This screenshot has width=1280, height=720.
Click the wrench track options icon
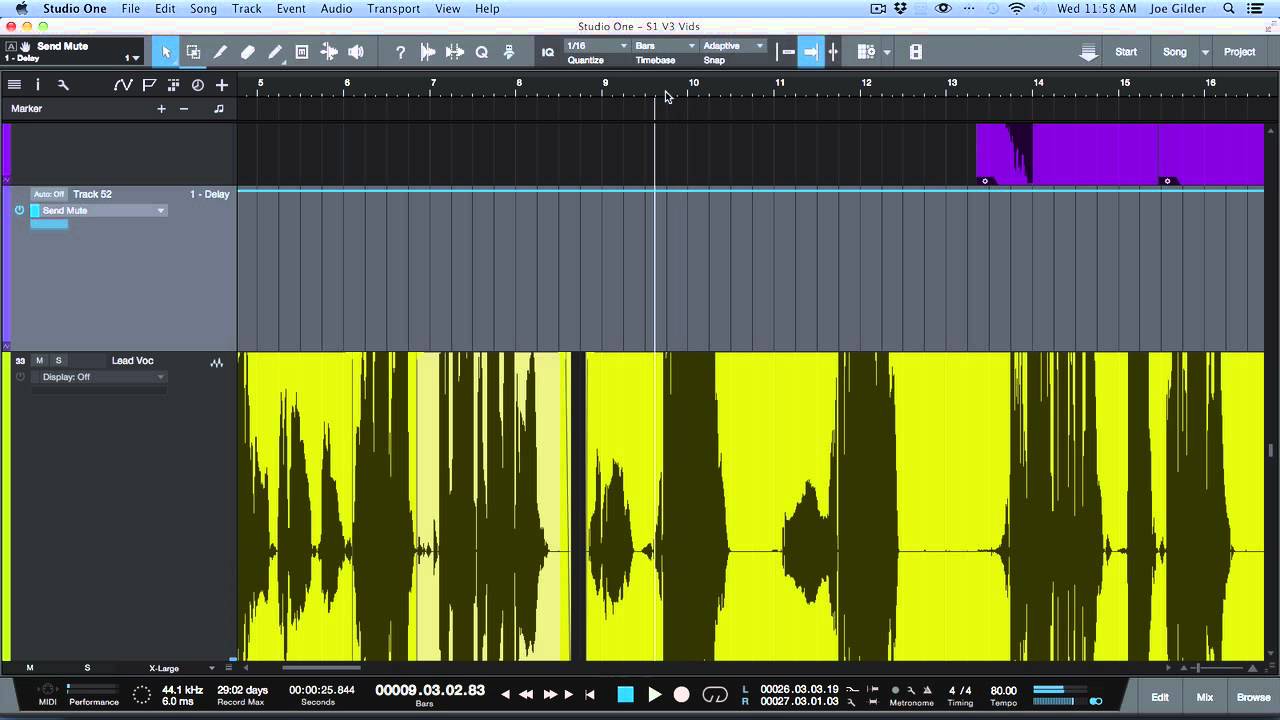point(63,85)
